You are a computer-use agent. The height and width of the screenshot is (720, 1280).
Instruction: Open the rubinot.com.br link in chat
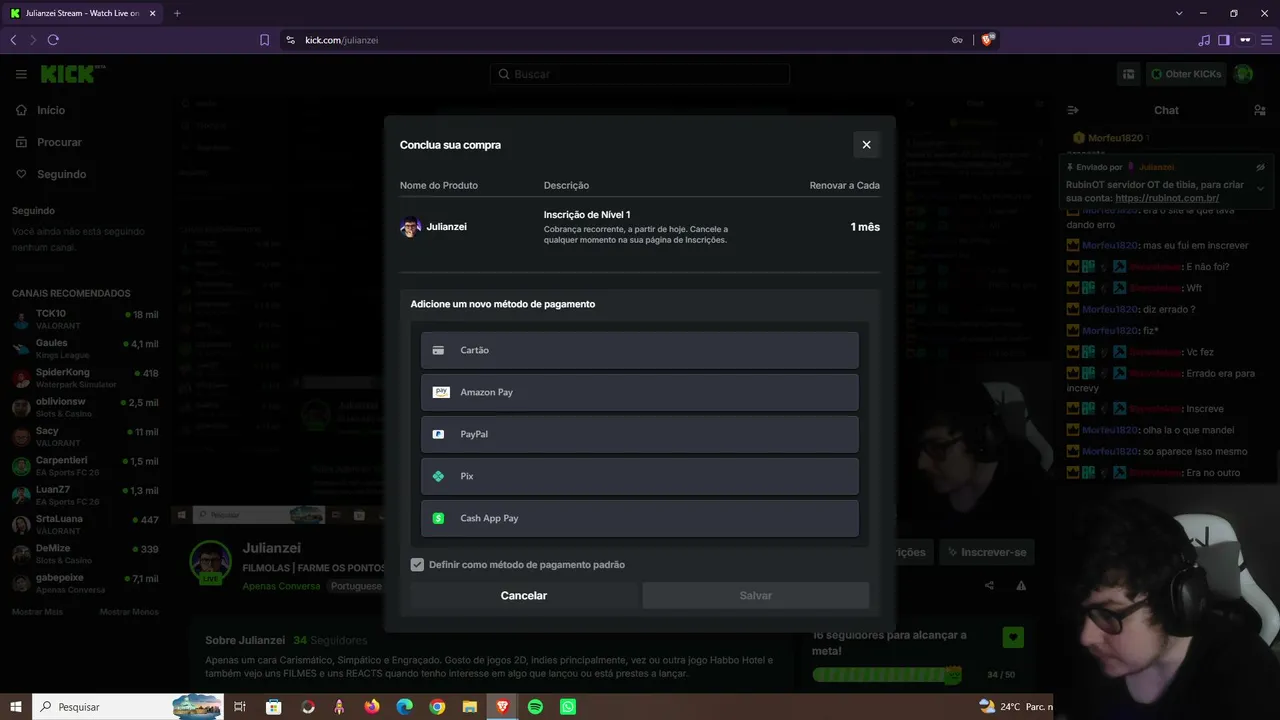1166,198
